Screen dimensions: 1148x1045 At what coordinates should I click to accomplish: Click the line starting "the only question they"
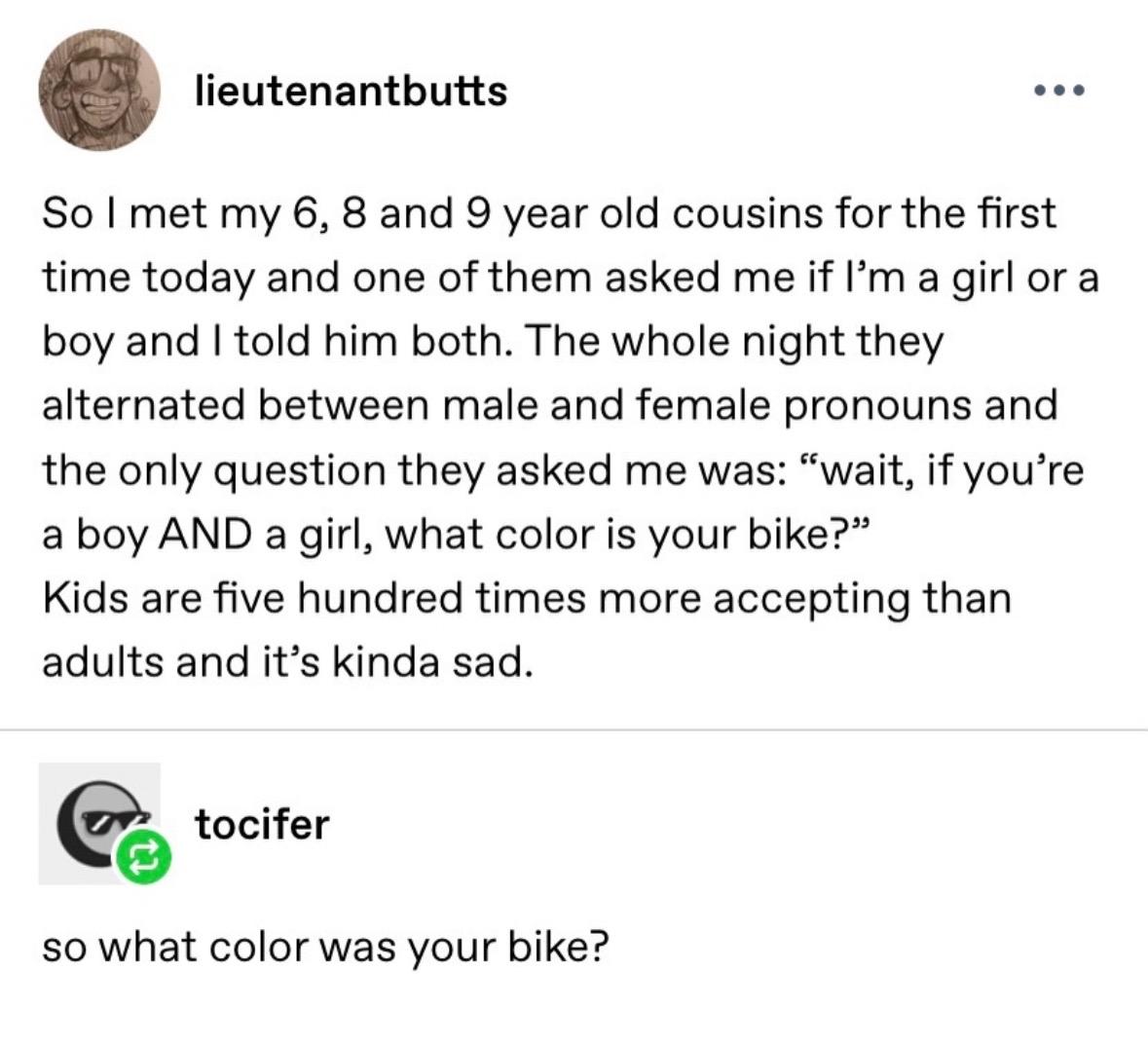pos(562,470)
